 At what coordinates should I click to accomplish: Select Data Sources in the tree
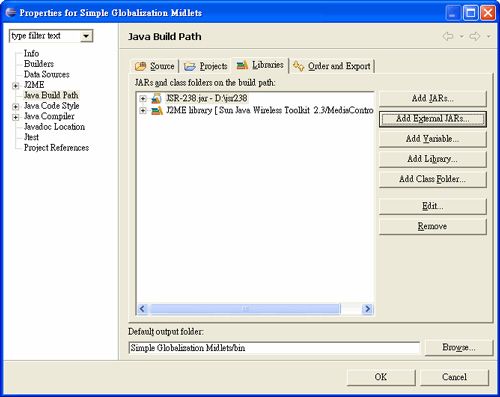point(47,74)
